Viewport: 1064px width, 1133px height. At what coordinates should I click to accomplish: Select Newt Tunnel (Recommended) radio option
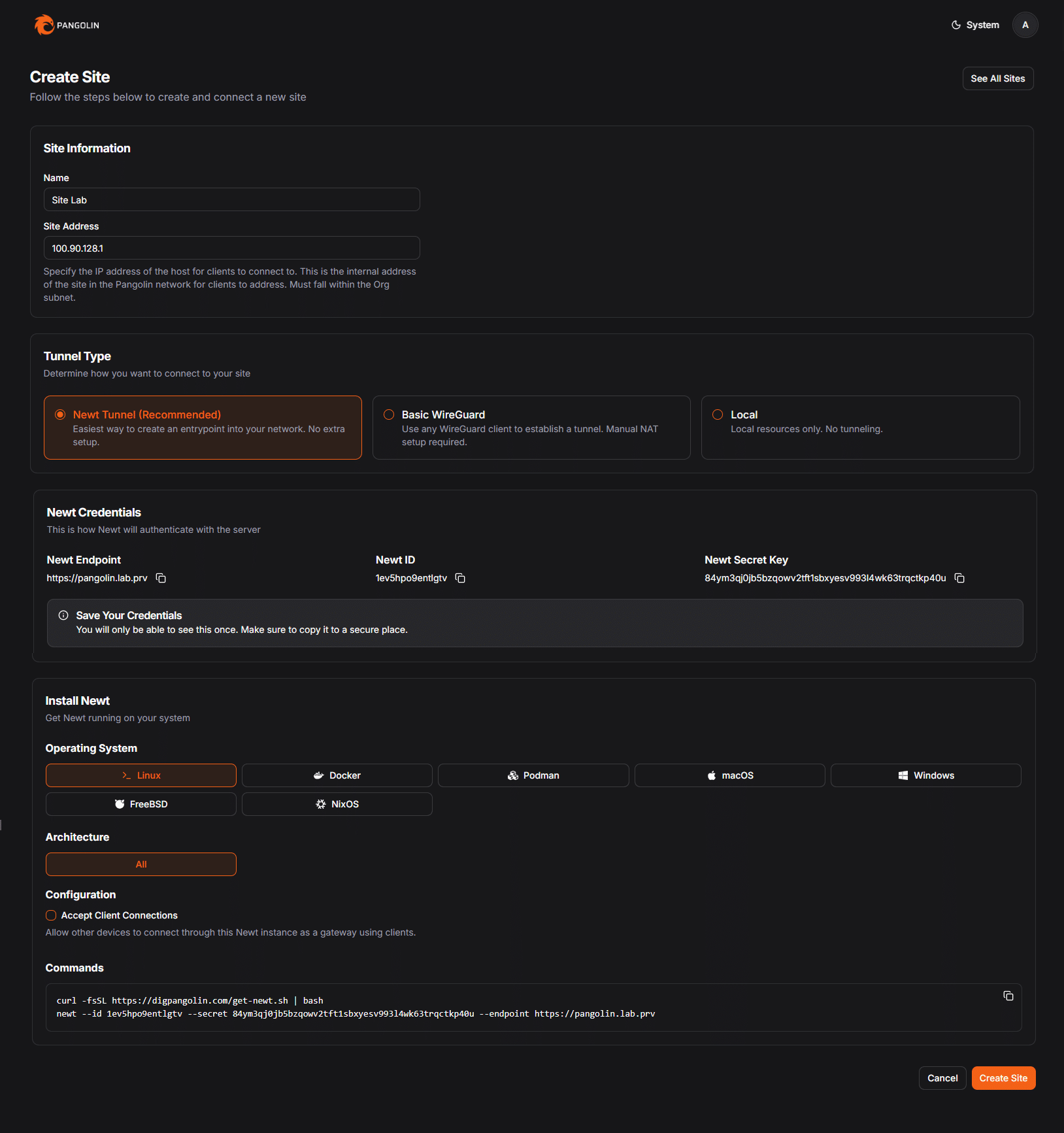[60, 414]
